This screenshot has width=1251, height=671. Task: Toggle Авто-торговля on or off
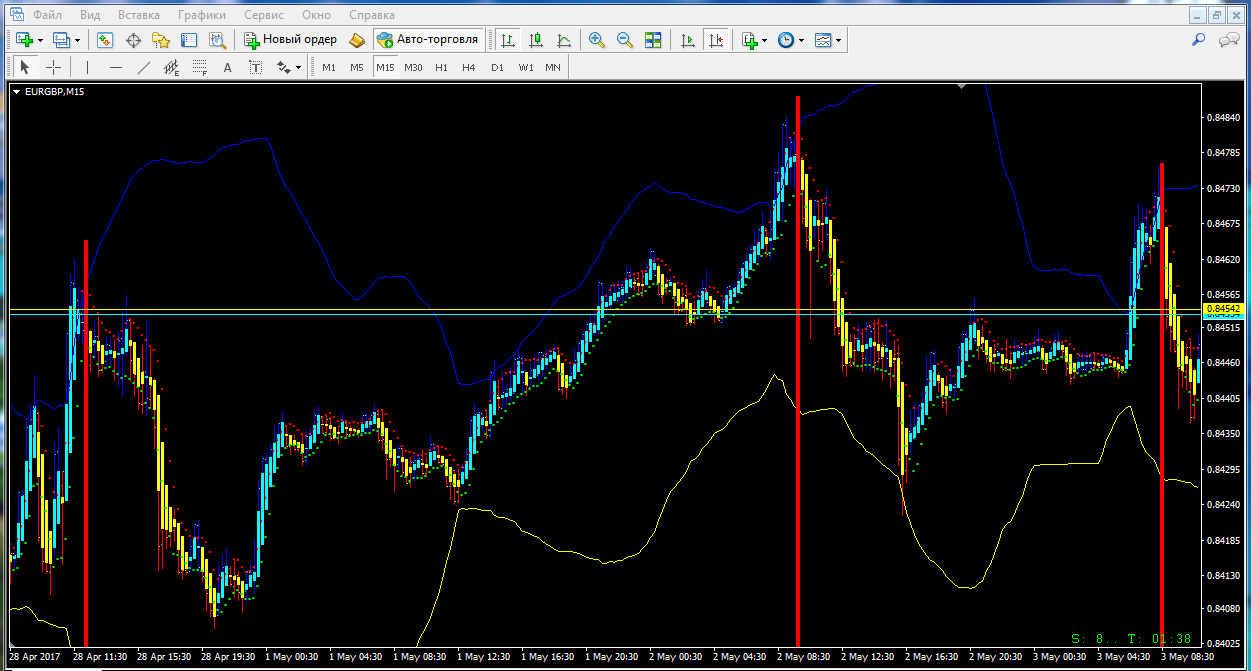429,40
